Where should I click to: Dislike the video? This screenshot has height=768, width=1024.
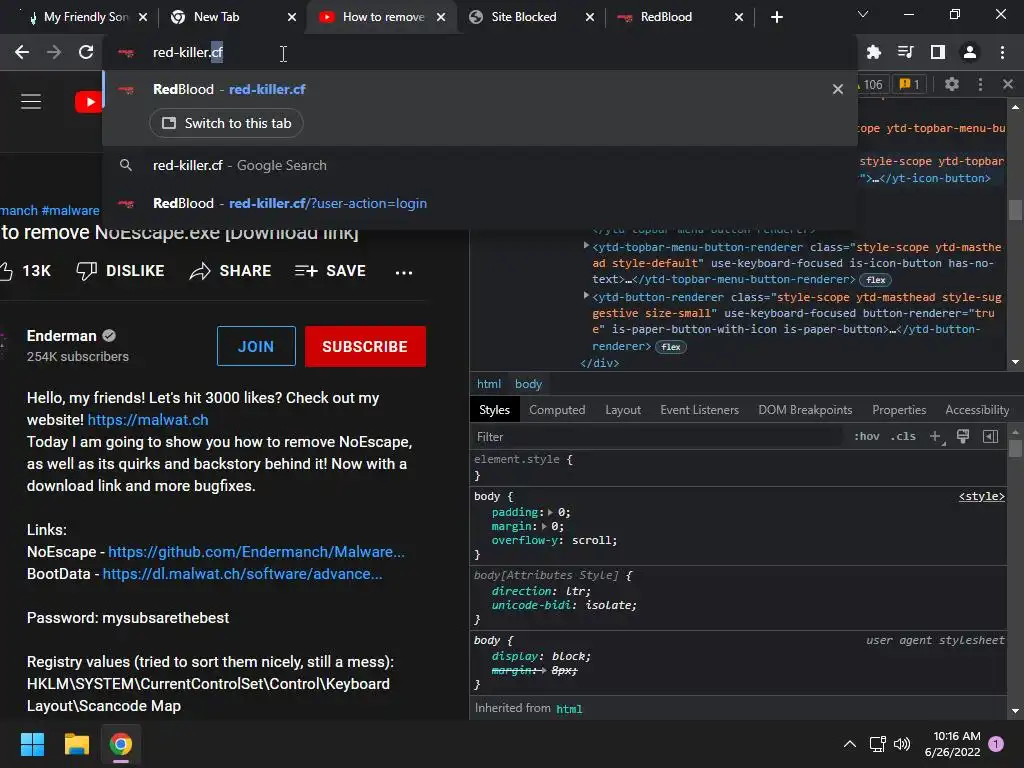(x=121, y=271)
